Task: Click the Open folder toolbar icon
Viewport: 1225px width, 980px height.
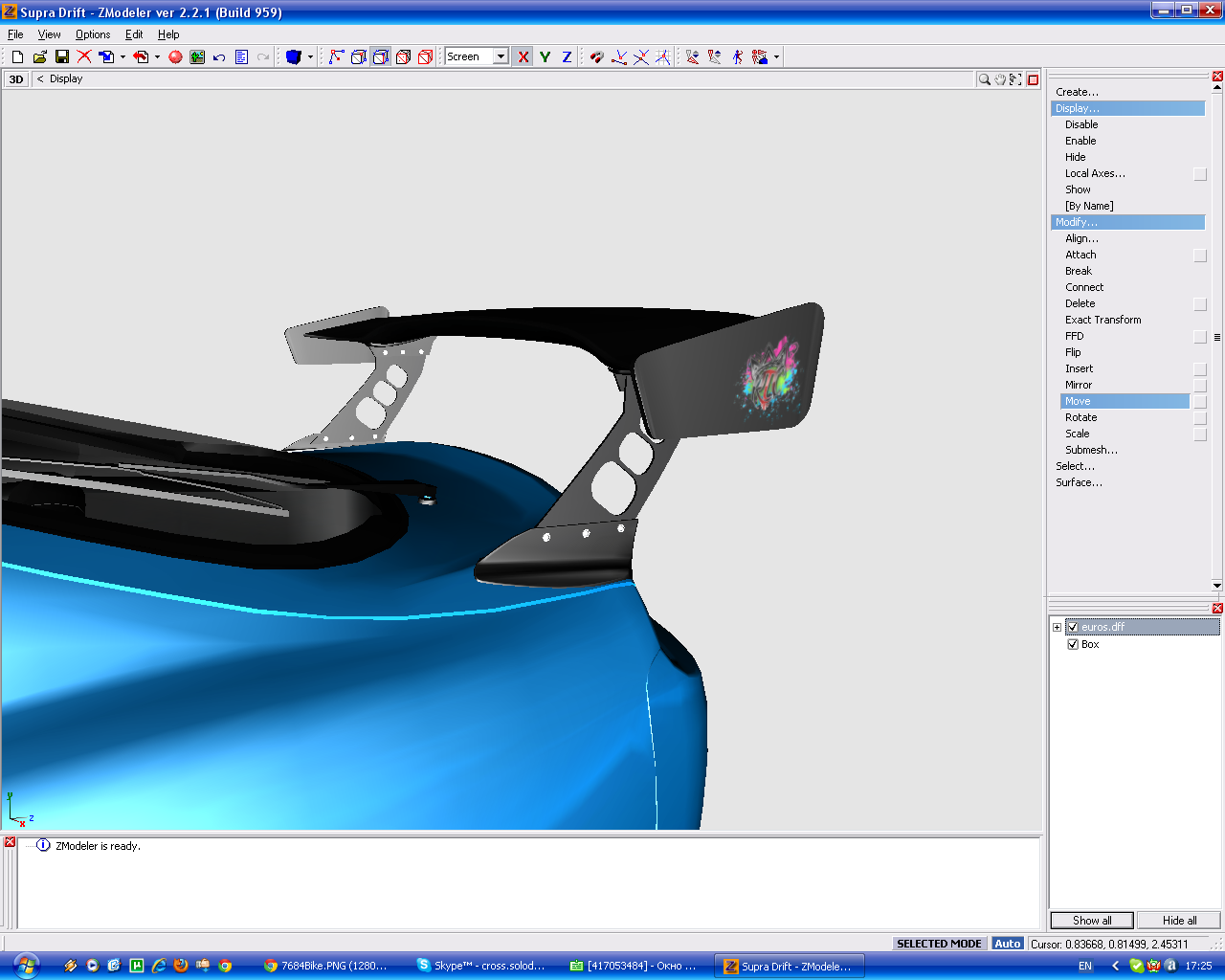Action: 39,57
